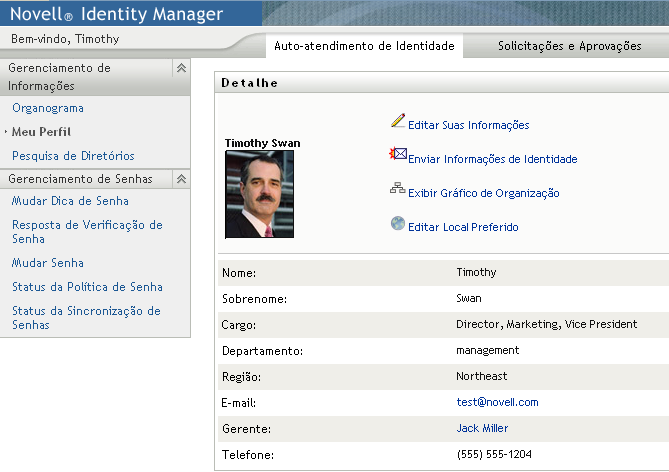Click Timothy Swan's profile photo
The image size is (669, 472).
click(x=260, y=194)
